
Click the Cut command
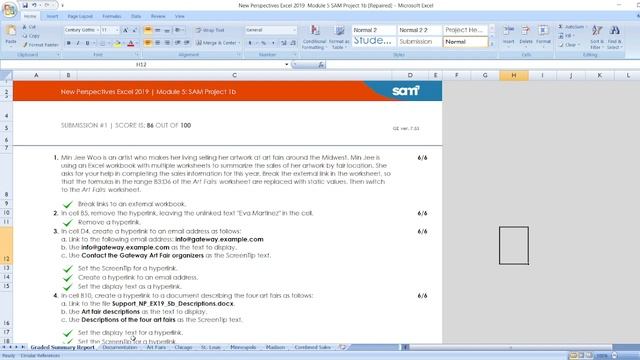point(29,27)
